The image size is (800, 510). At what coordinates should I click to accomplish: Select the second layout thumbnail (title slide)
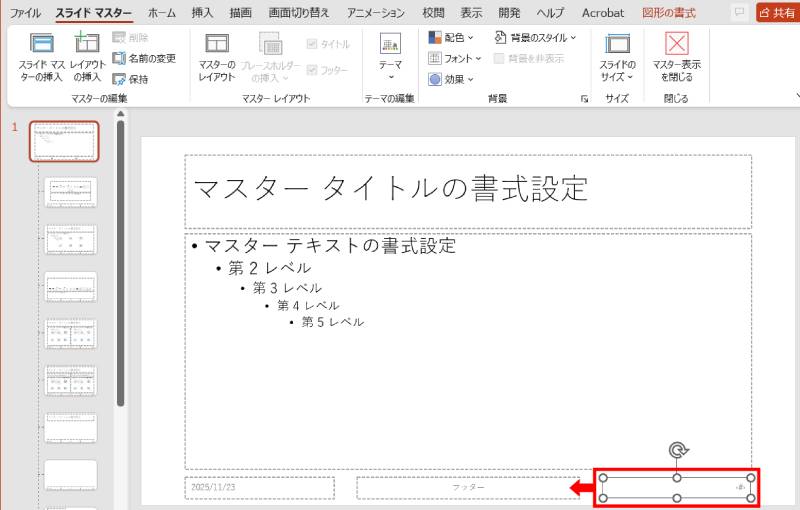pyautogui.click(x=71, y=192)
